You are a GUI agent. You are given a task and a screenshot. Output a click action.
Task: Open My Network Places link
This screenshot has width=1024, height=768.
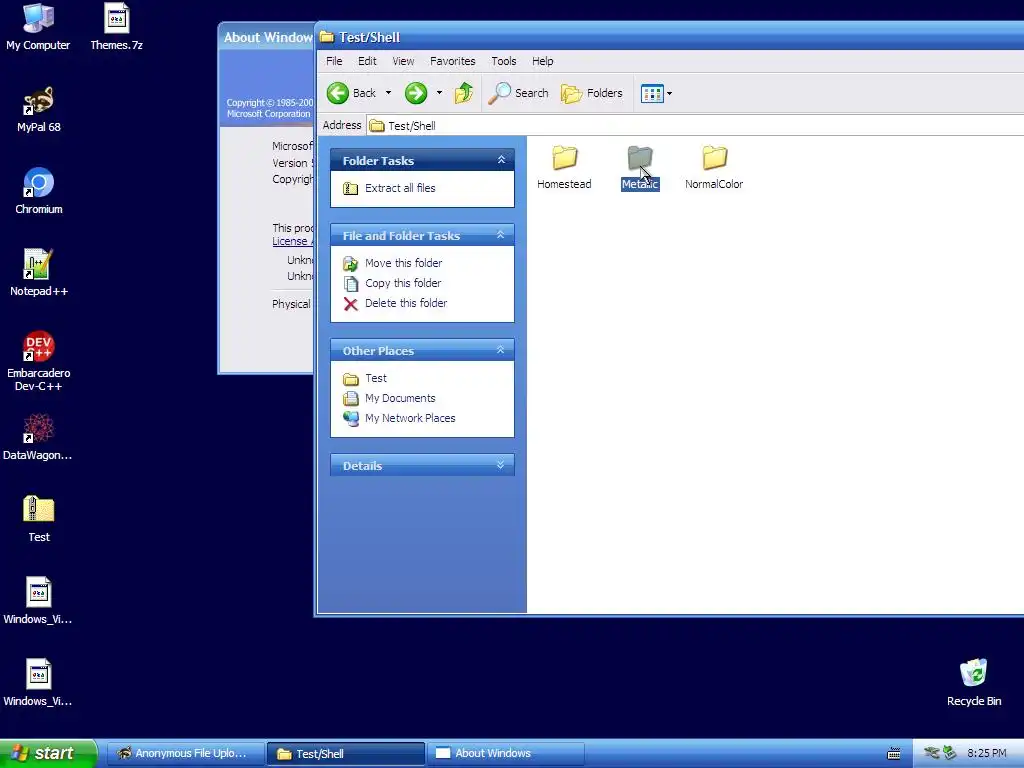tap(409, 418)
